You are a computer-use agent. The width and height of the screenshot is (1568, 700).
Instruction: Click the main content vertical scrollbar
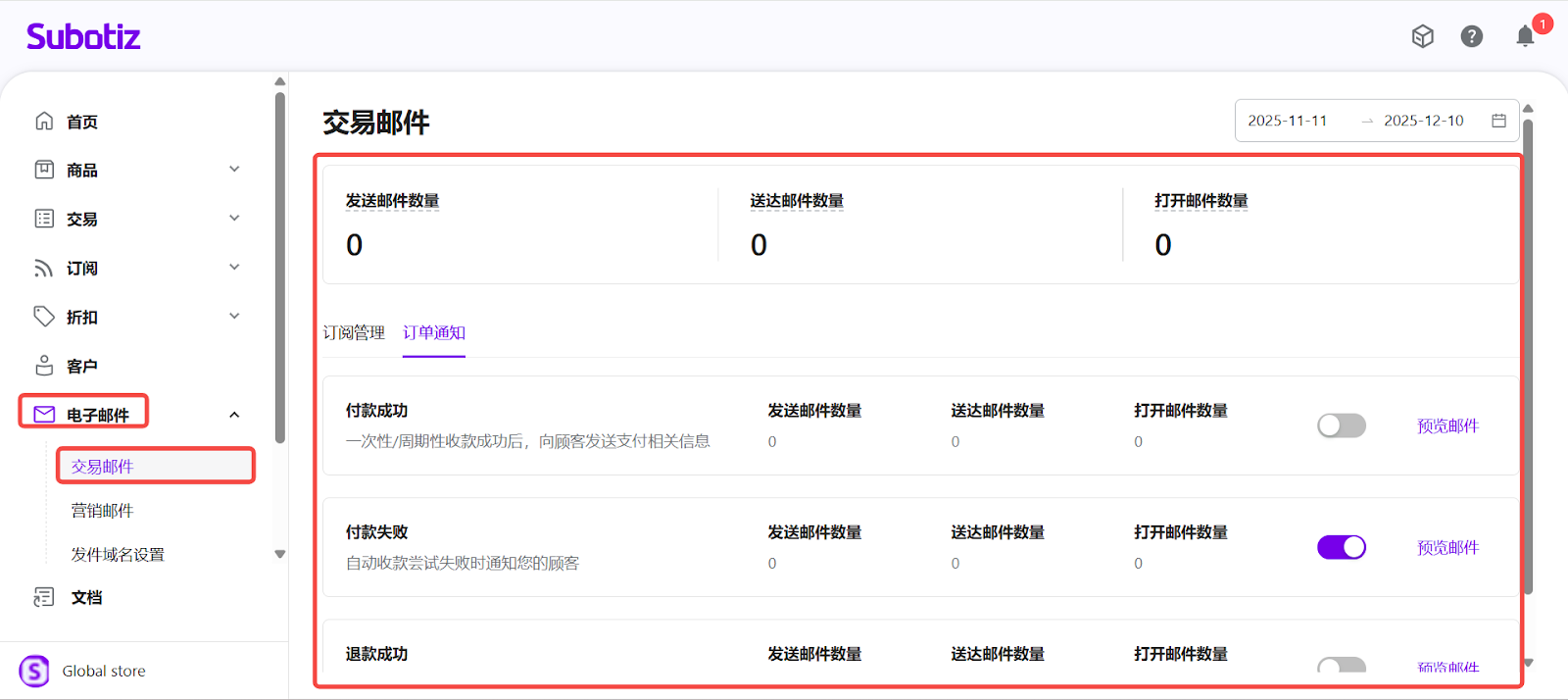point(1528,353)
